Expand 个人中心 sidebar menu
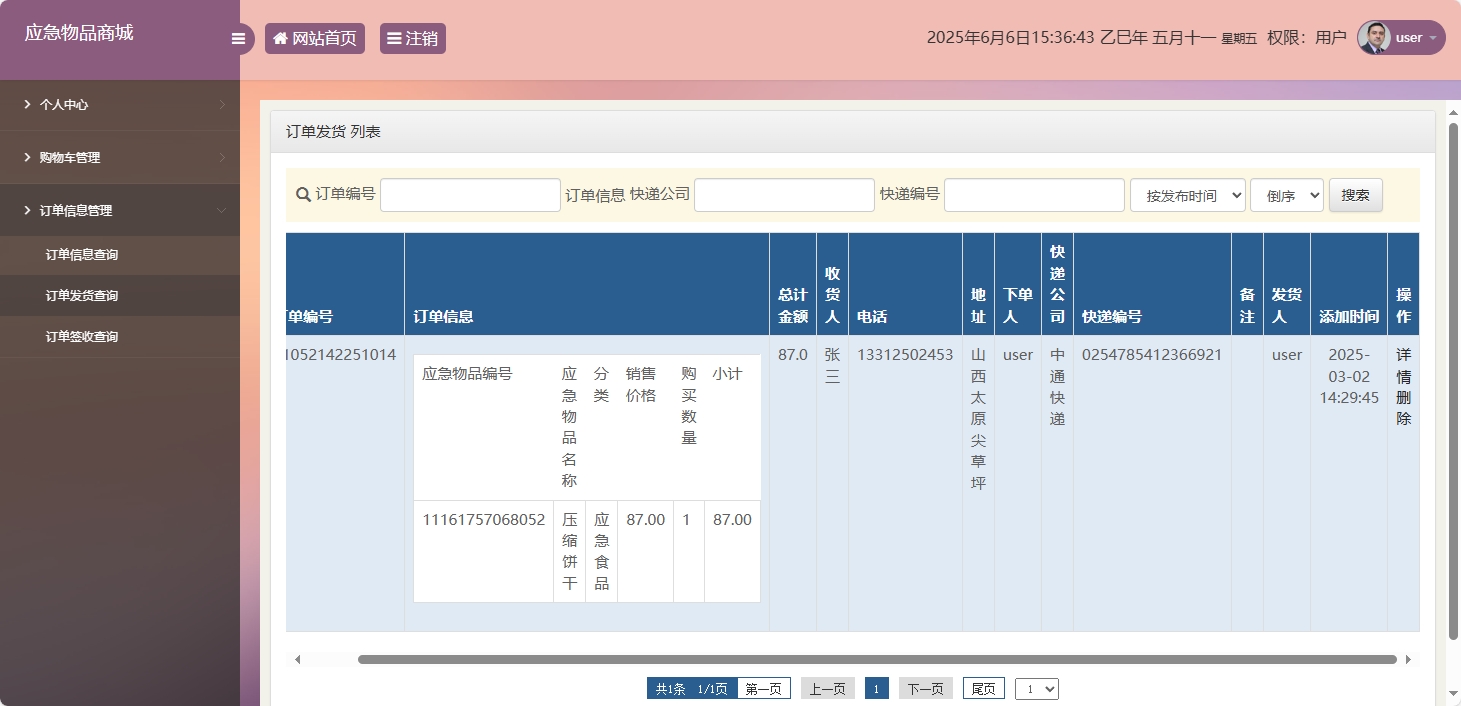The width and height of the screenshot is (1461, 706). coord(120,104)
